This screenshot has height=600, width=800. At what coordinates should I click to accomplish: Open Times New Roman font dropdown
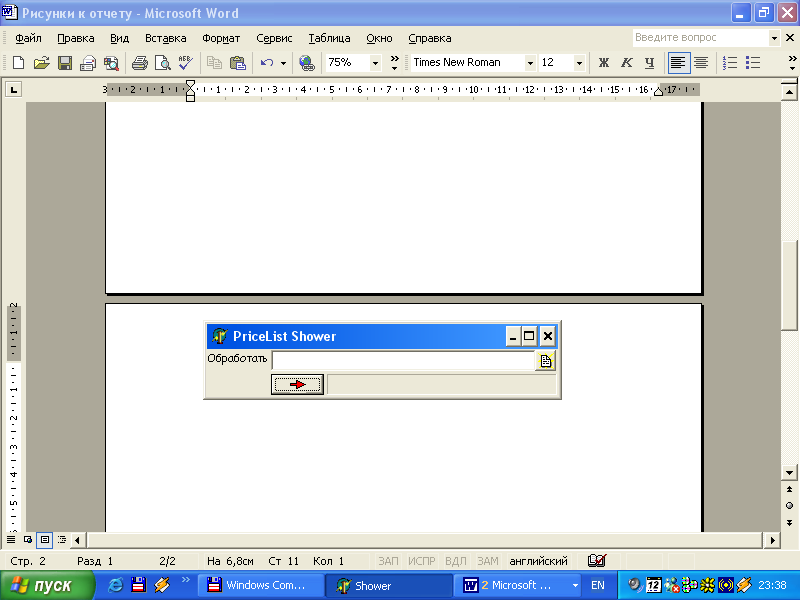tap(530, 63)
